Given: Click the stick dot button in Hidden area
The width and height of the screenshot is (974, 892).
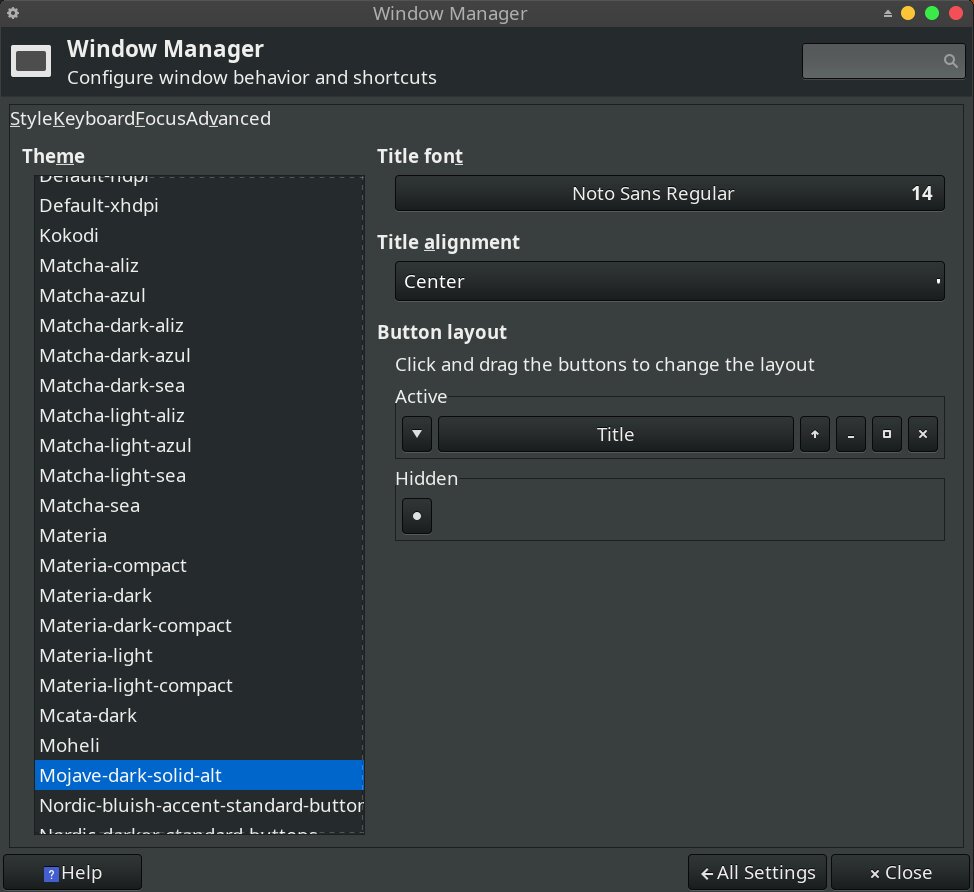Looking at the screenshot, I should pos(417,517).
